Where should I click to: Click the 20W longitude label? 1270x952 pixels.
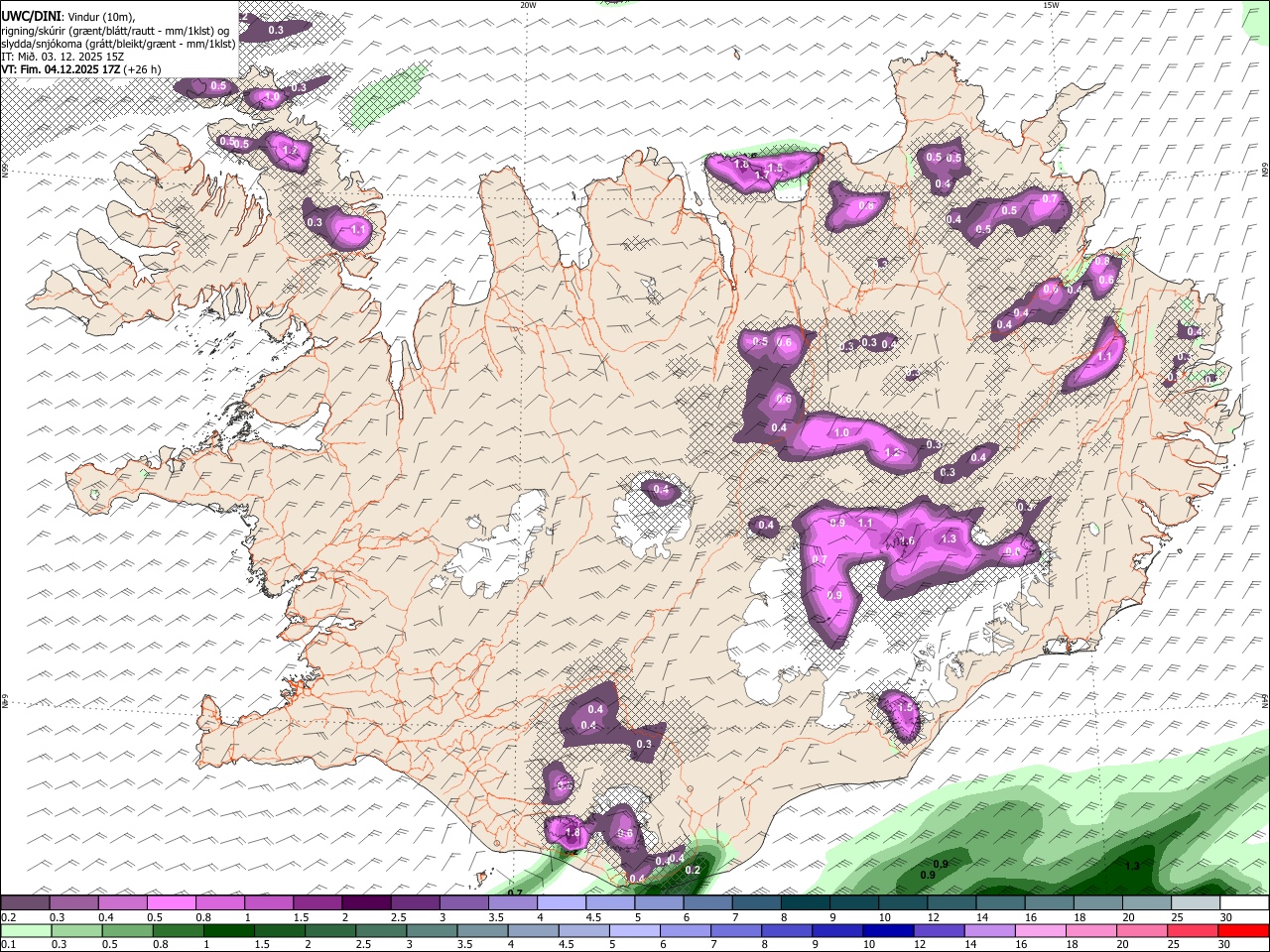tap(528, 5)
